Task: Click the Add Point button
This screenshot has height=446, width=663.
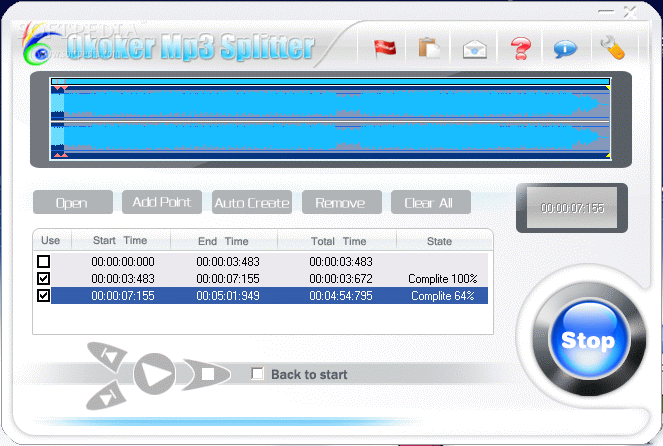Action: click(x=162, y=202)
